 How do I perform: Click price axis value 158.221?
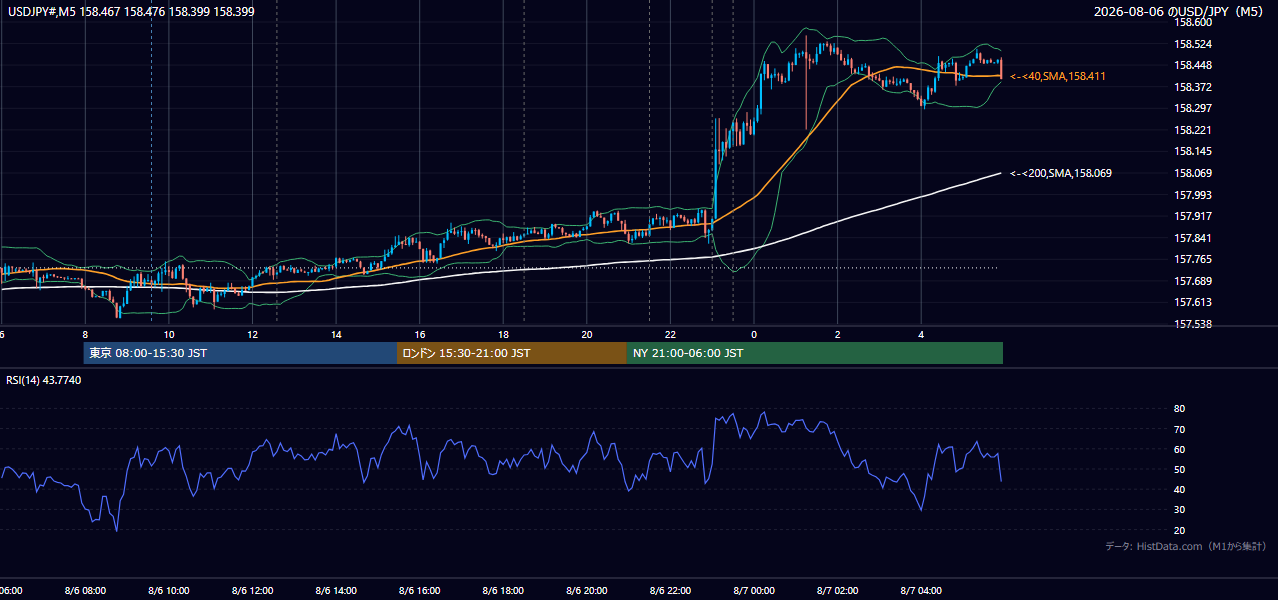click(1193, 130)
